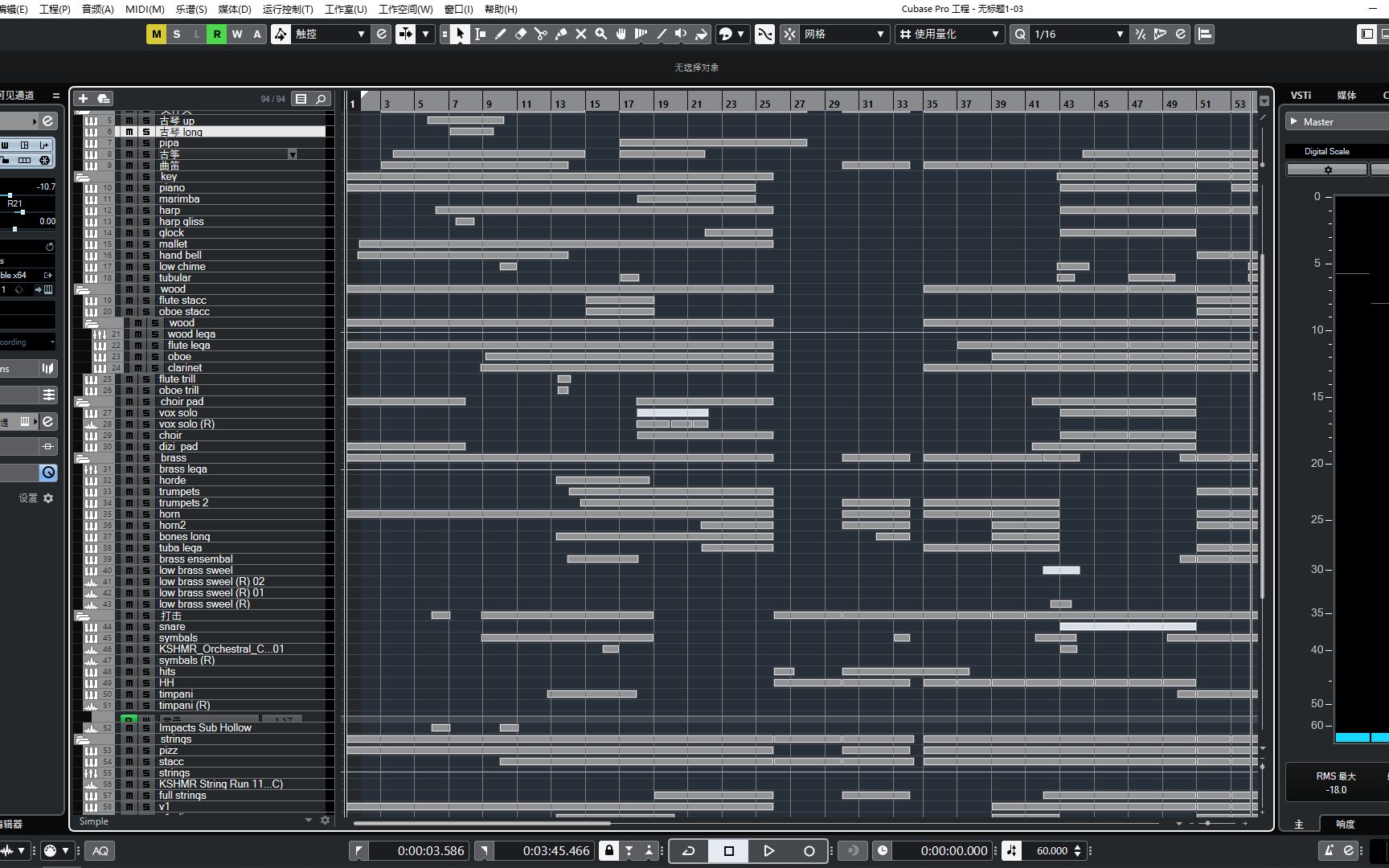This screenshot has height=868, width=1389.
Task: Collapse the brass folder track
Action: 82,458
